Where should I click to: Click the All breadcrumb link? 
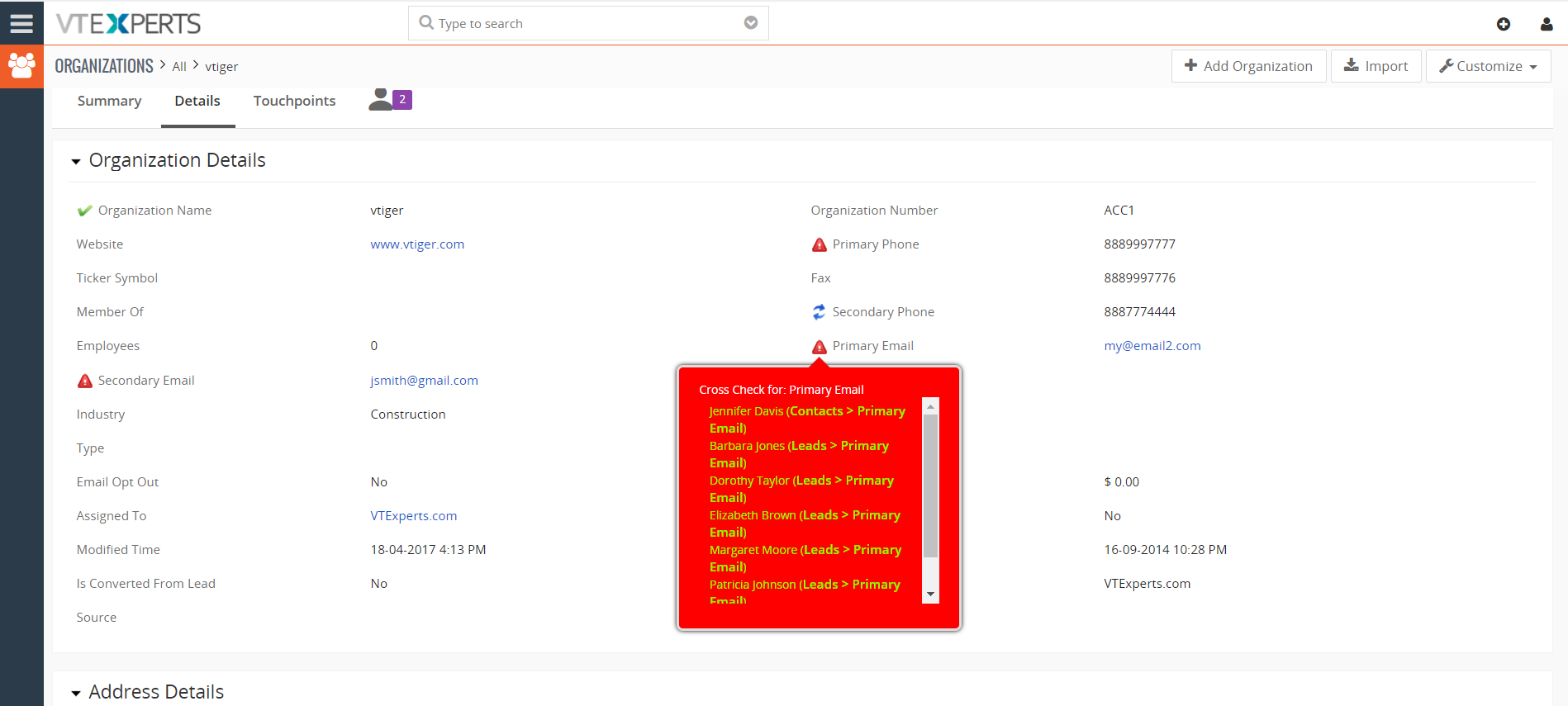(x=179, y=67)
